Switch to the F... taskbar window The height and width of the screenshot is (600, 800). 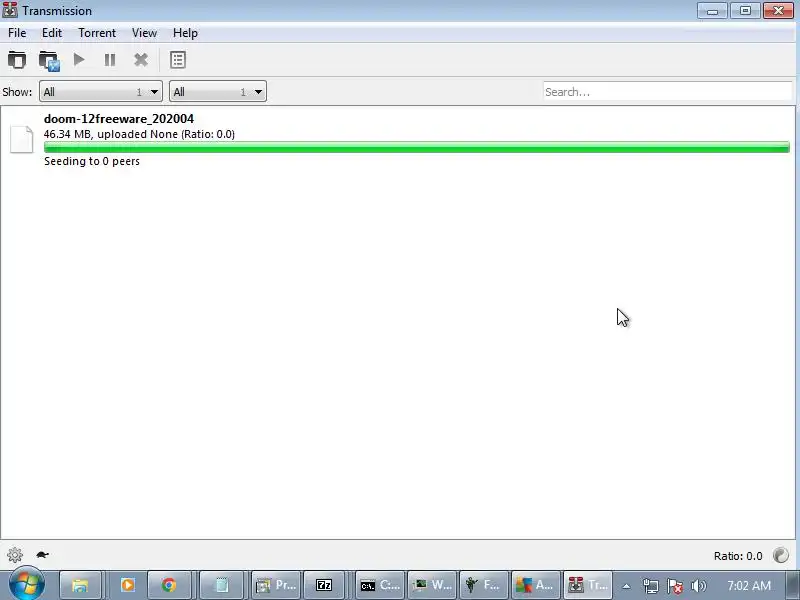click(484, 585)
